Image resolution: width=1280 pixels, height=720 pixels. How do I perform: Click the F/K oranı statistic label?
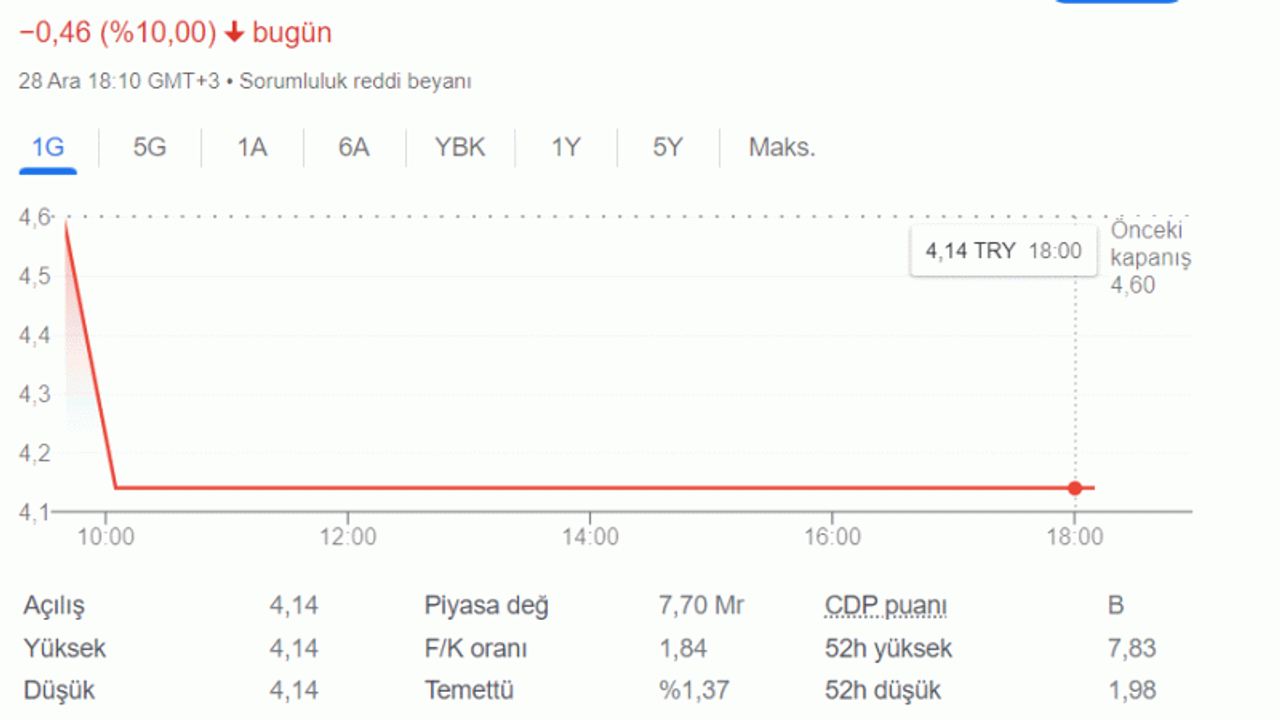[x=476, y=648]
